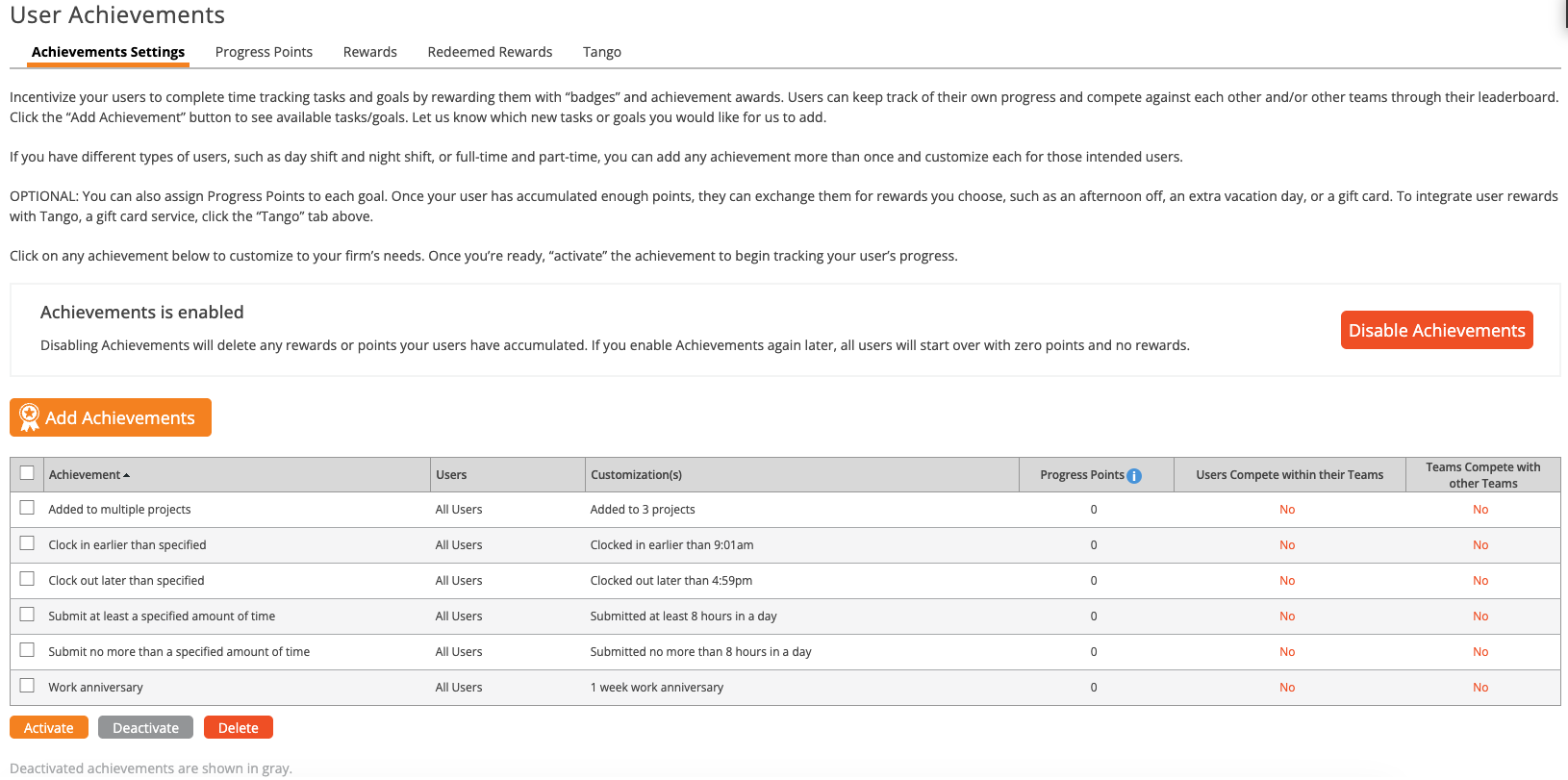Click Teams Compete with other Teams header
This screenshot has height=780, width=1568.
1482,475
